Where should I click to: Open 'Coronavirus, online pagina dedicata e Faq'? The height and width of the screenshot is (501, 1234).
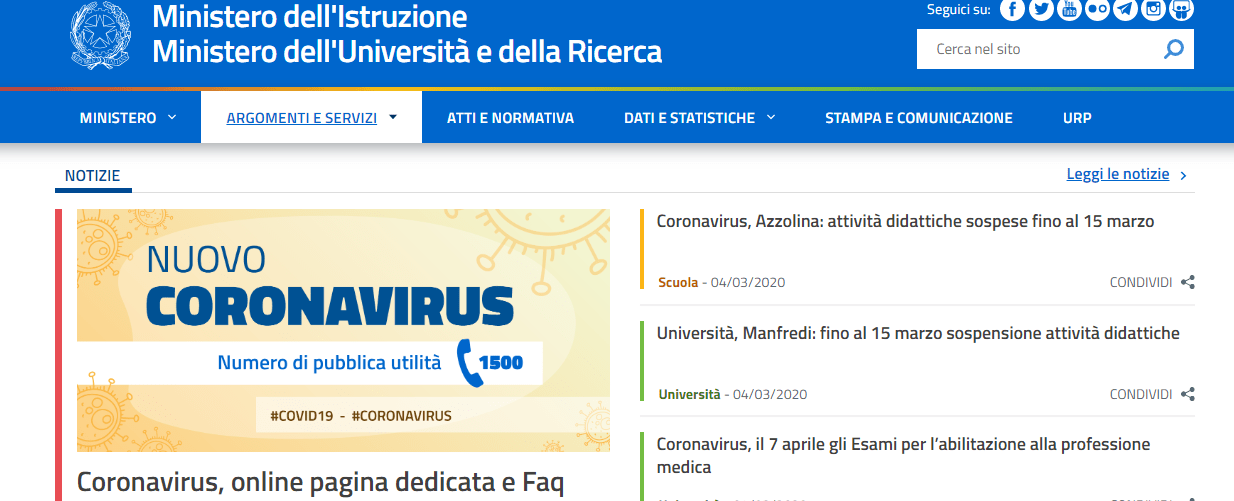pos(320,483)
